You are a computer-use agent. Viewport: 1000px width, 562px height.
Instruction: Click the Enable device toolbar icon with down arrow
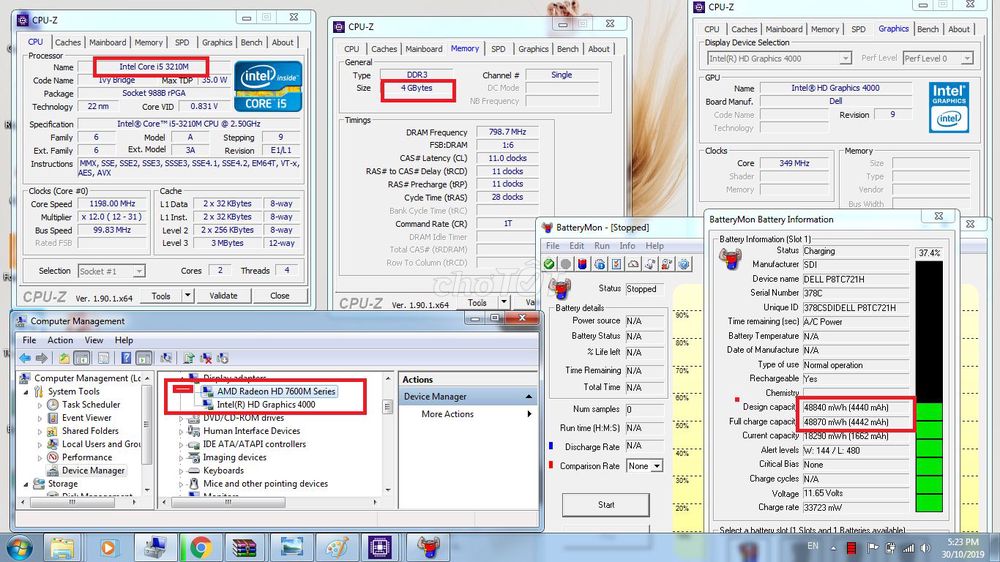(x=222, y=358)
